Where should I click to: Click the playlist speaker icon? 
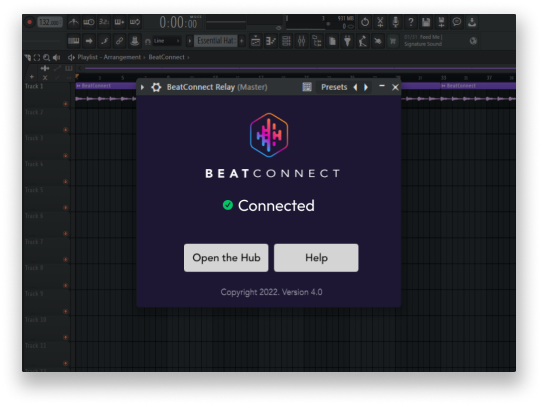56,58
